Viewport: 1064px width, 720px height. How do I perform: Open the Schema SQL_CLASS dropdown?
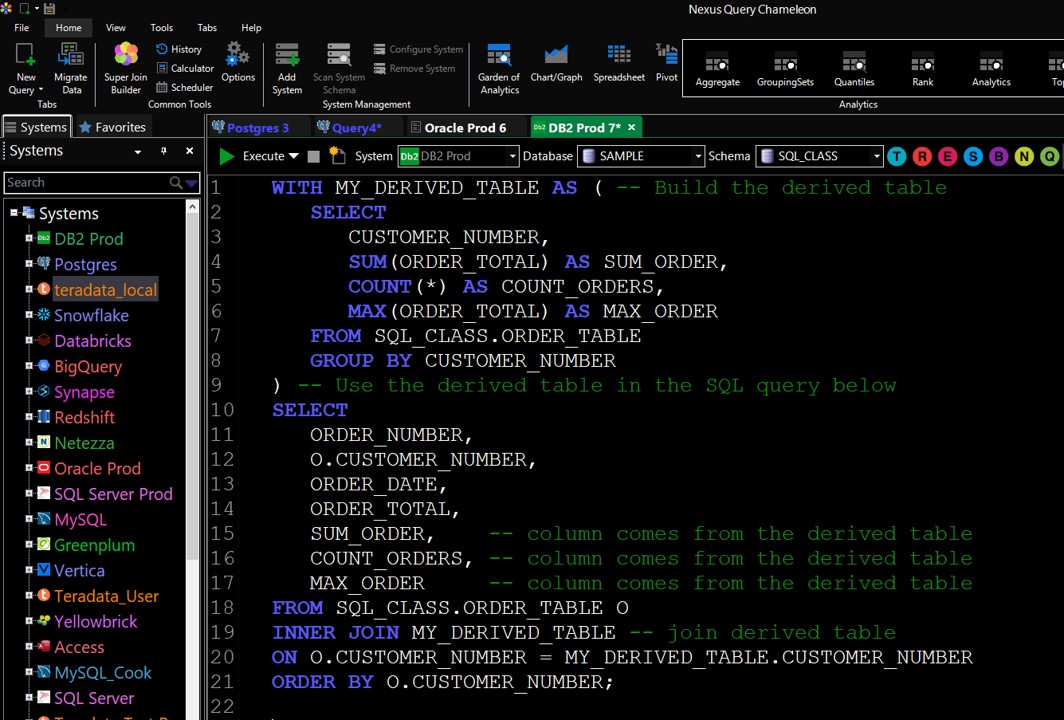click(x=876, y=156)
